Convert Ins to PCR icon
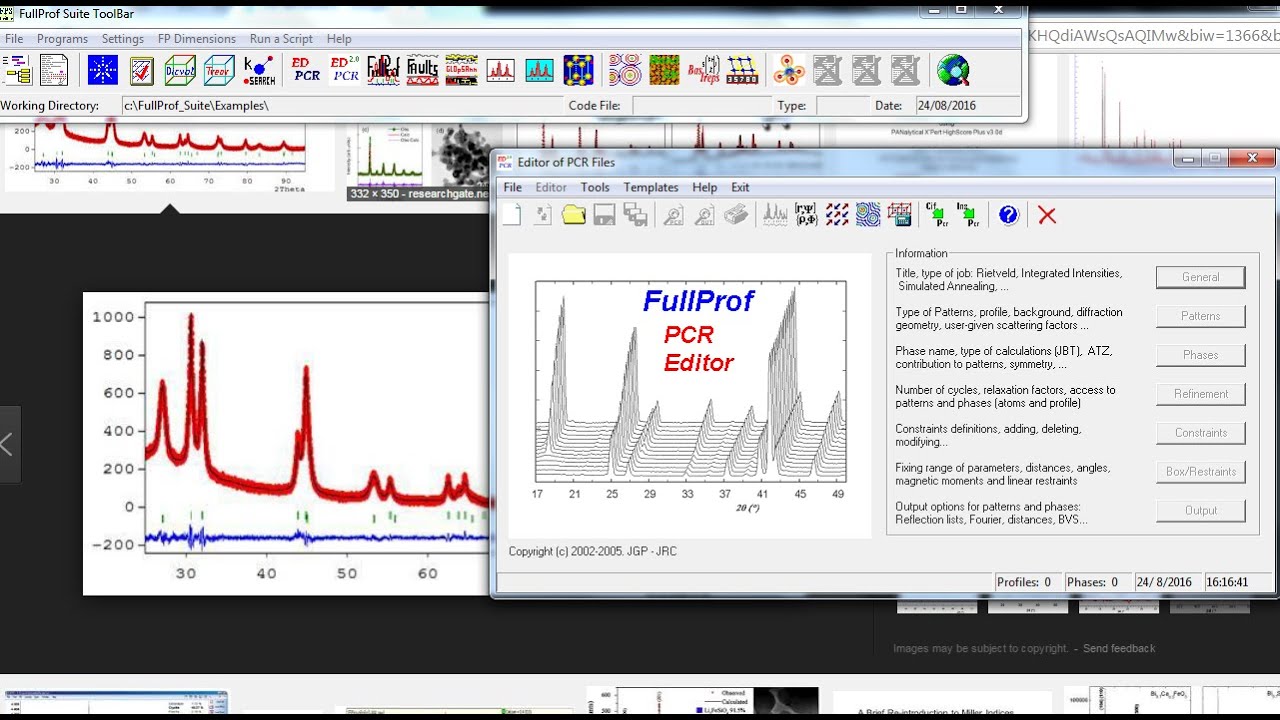Image resolution: width=1280 pixels, height=720 pixels. pyautogui.click(x=968, y=215)
